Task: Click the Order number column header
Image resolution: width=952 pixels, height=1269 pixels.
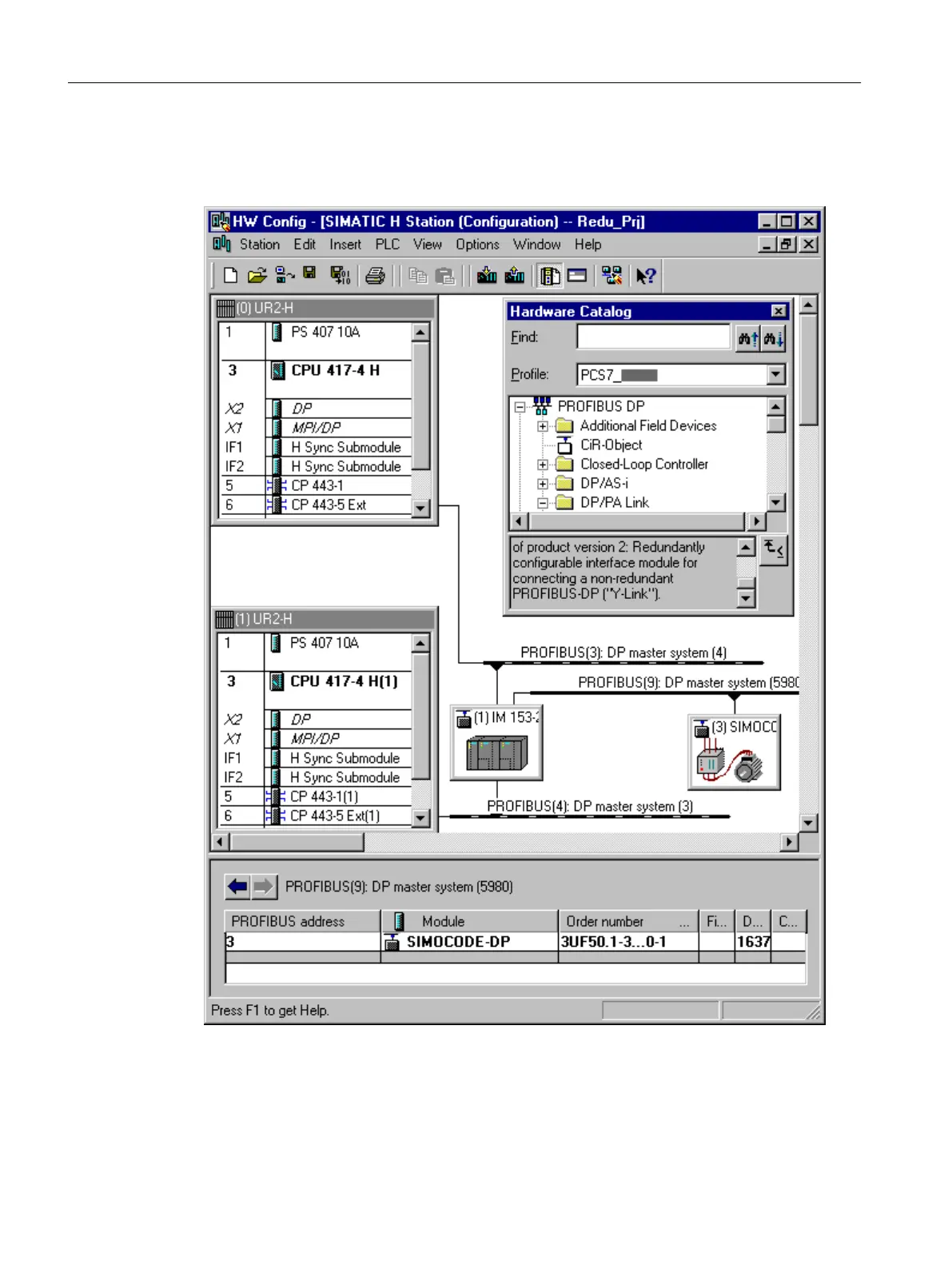Action: (x=628, y=921)
